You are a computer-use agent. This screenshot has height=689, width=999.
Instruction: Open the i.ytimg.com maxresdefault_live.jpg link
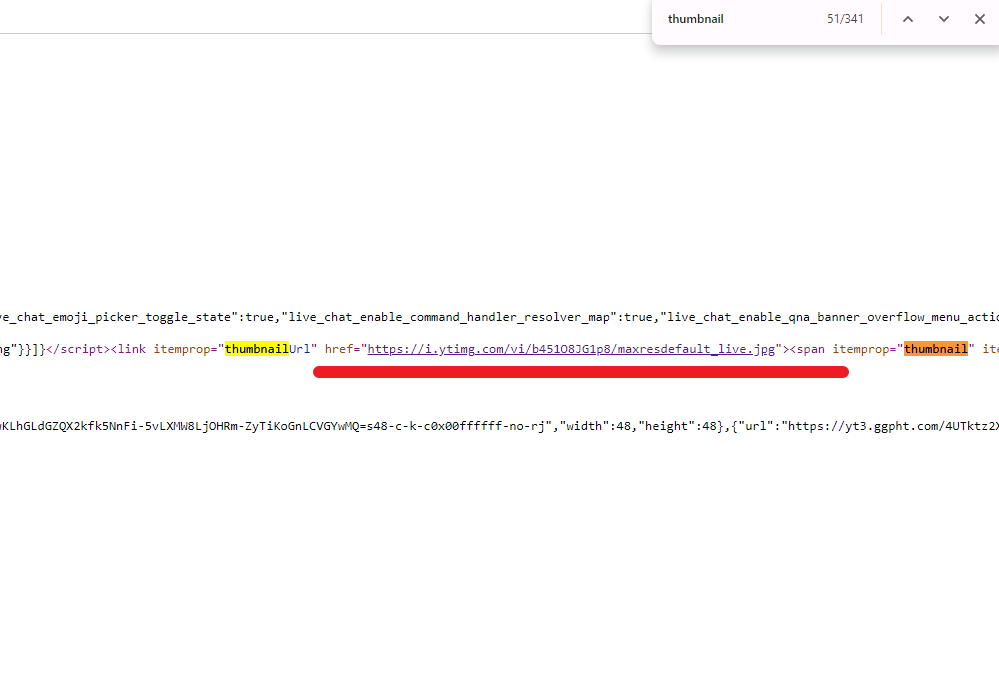(572, 349)
